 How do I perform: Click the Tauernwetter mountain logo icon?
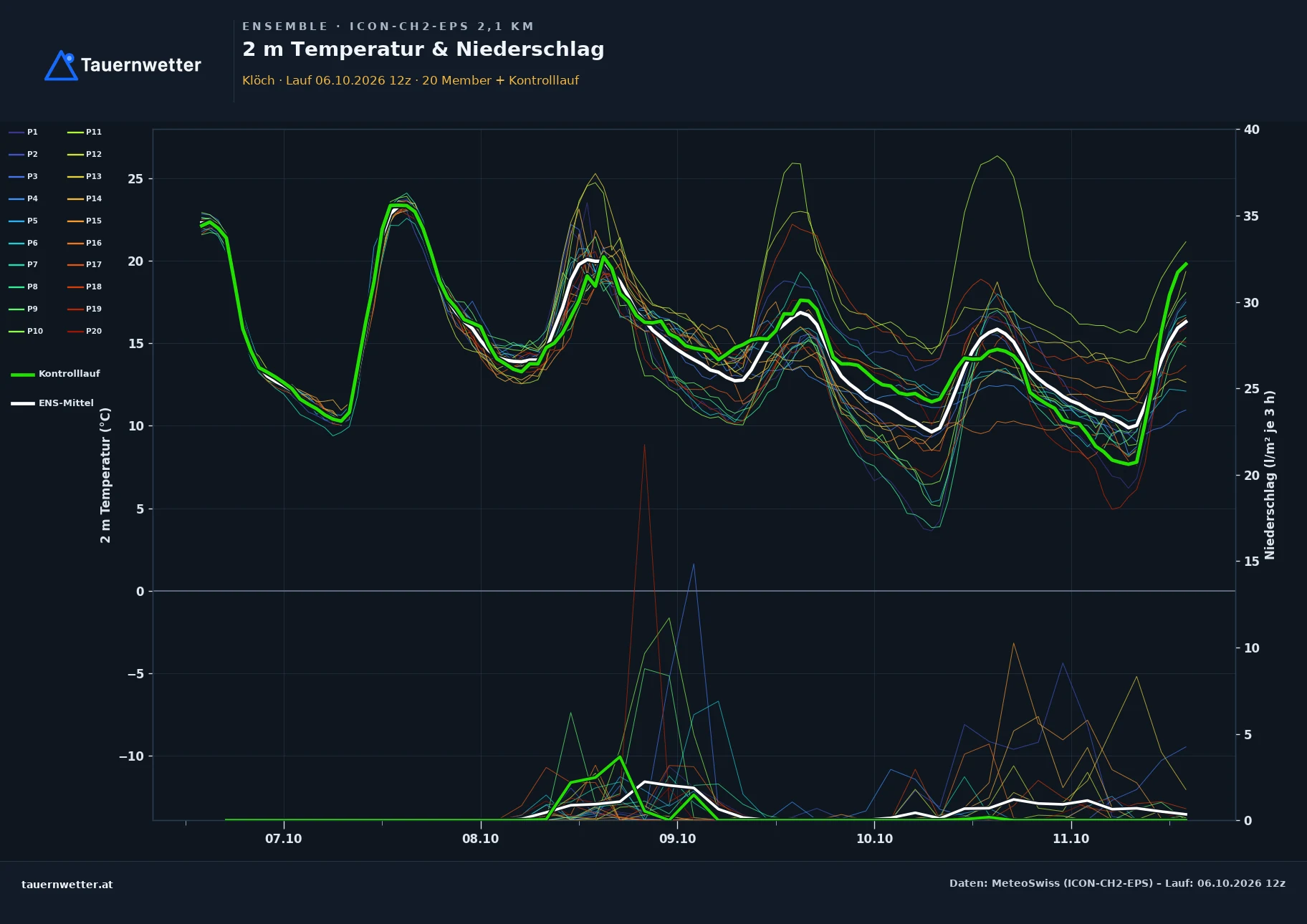coord(61,65)
